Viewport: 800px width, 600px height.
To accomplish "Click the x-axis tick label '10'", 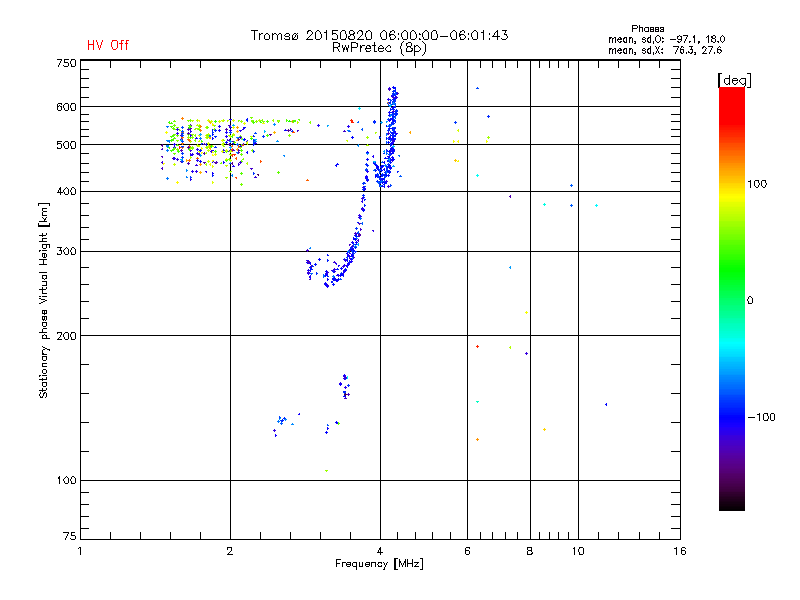I will (578, 551).
